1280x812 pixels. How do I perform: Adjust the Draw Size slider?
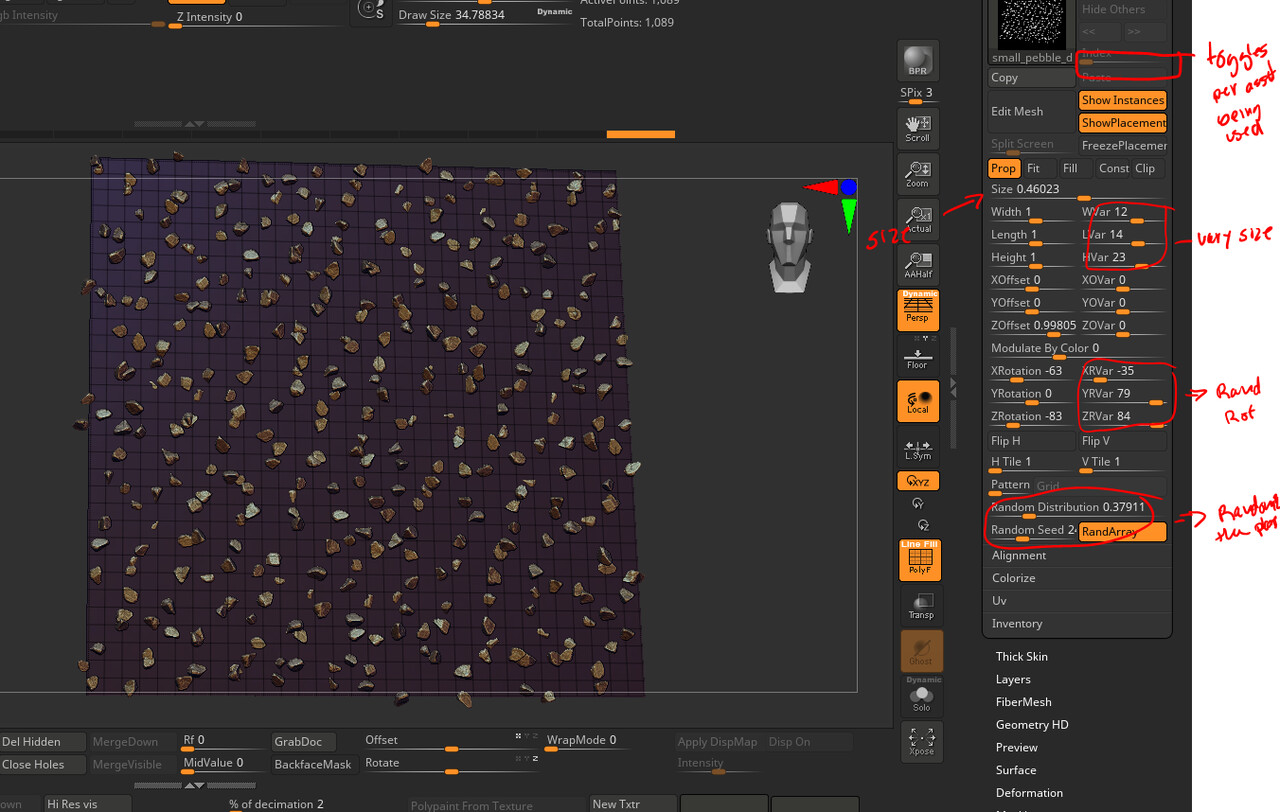485,16
